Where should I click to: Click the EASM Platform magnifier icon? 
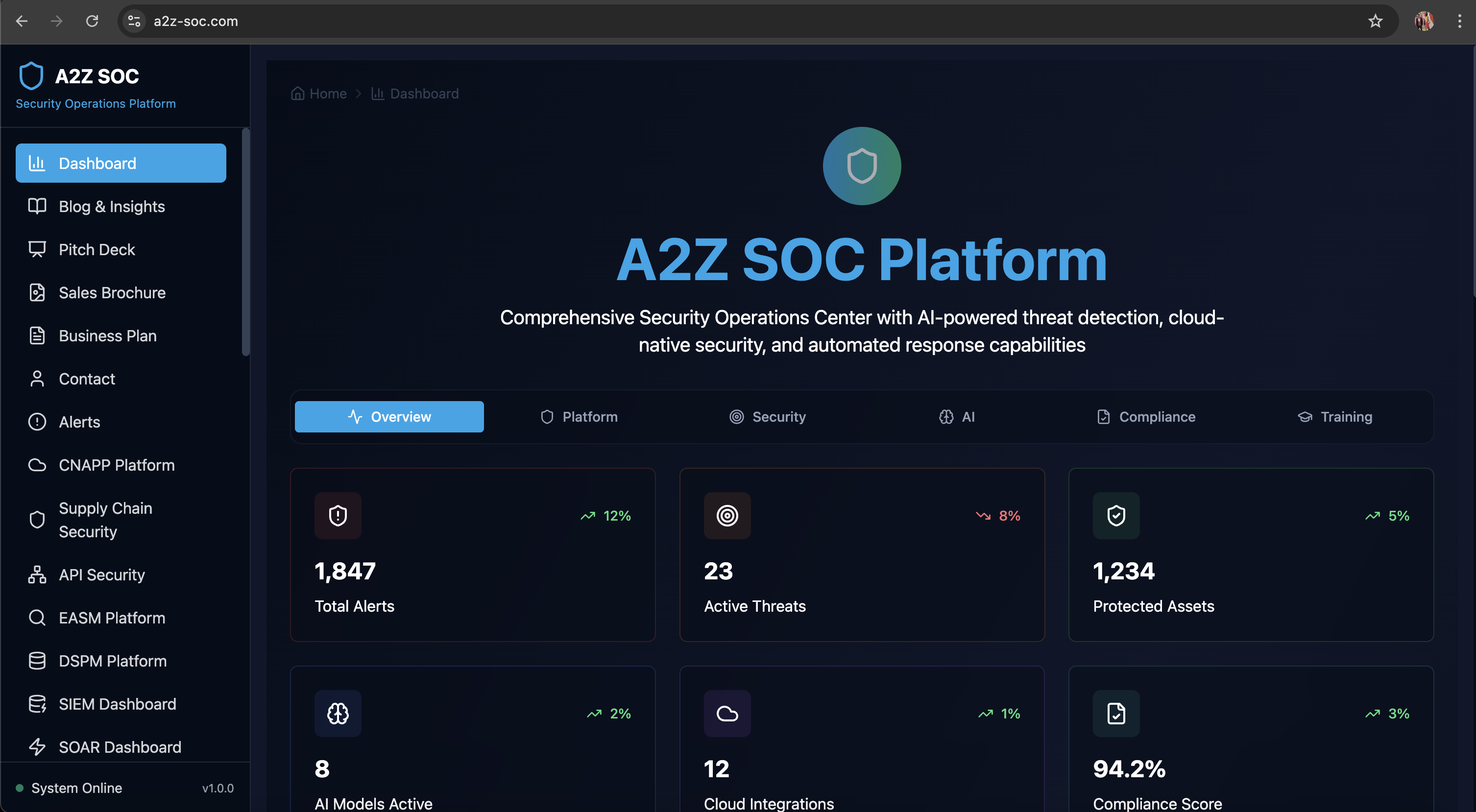point(37,618)
